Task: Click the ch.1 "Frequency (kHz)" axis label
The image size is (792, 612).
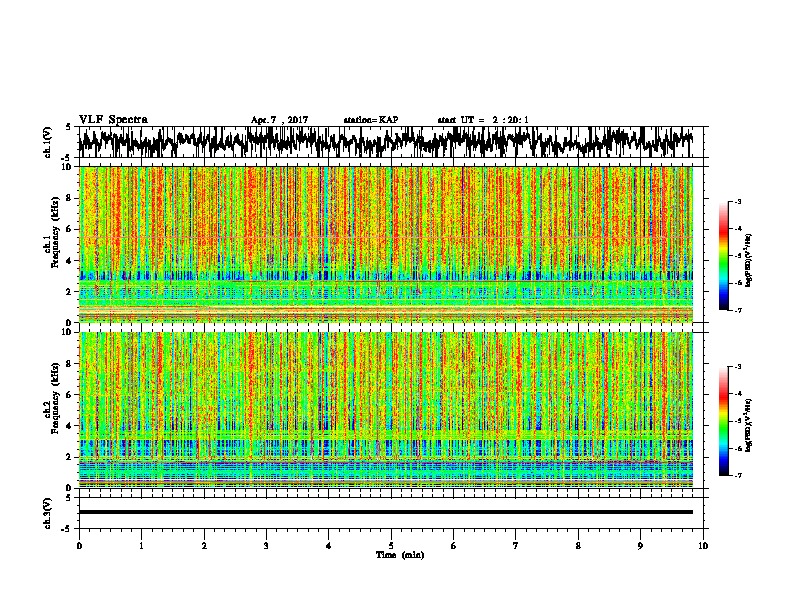Action: tap(55, 233)
